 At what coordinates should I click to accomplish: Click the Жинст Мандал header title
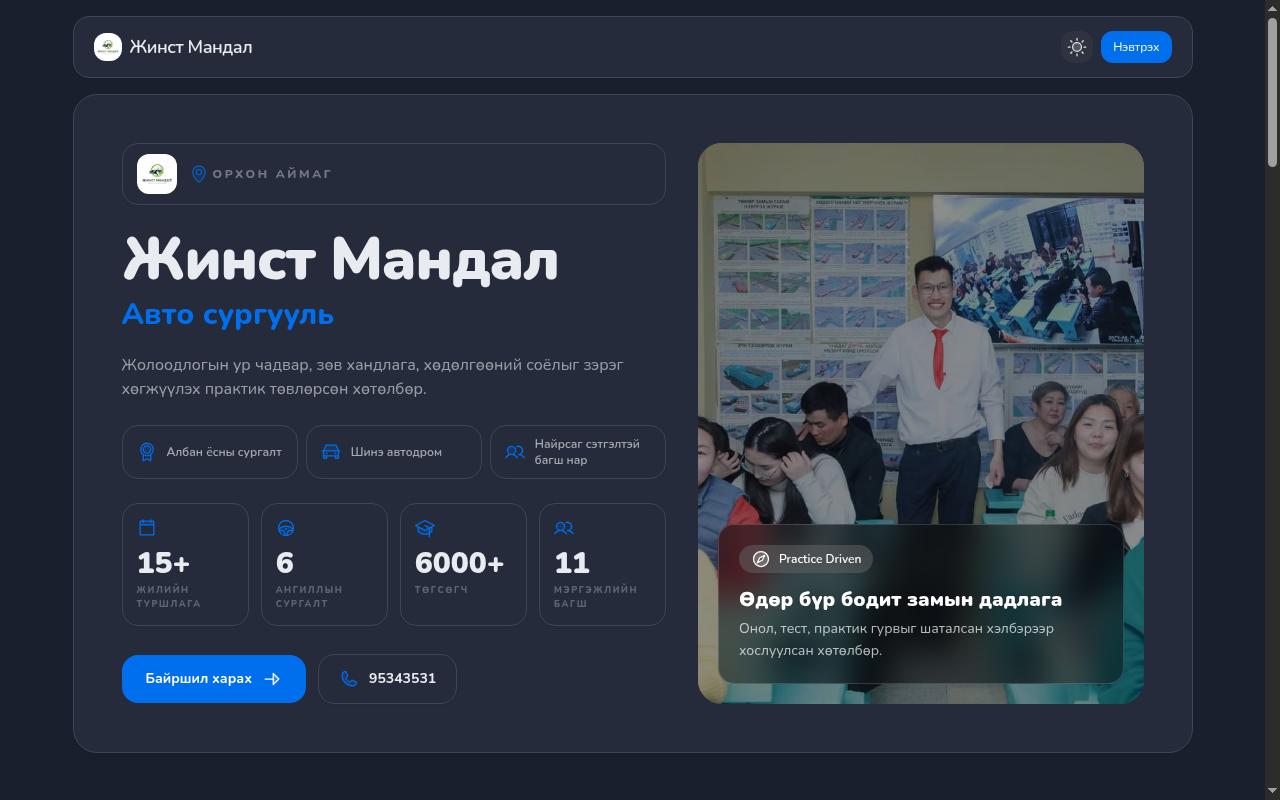[x=191, y=47]
